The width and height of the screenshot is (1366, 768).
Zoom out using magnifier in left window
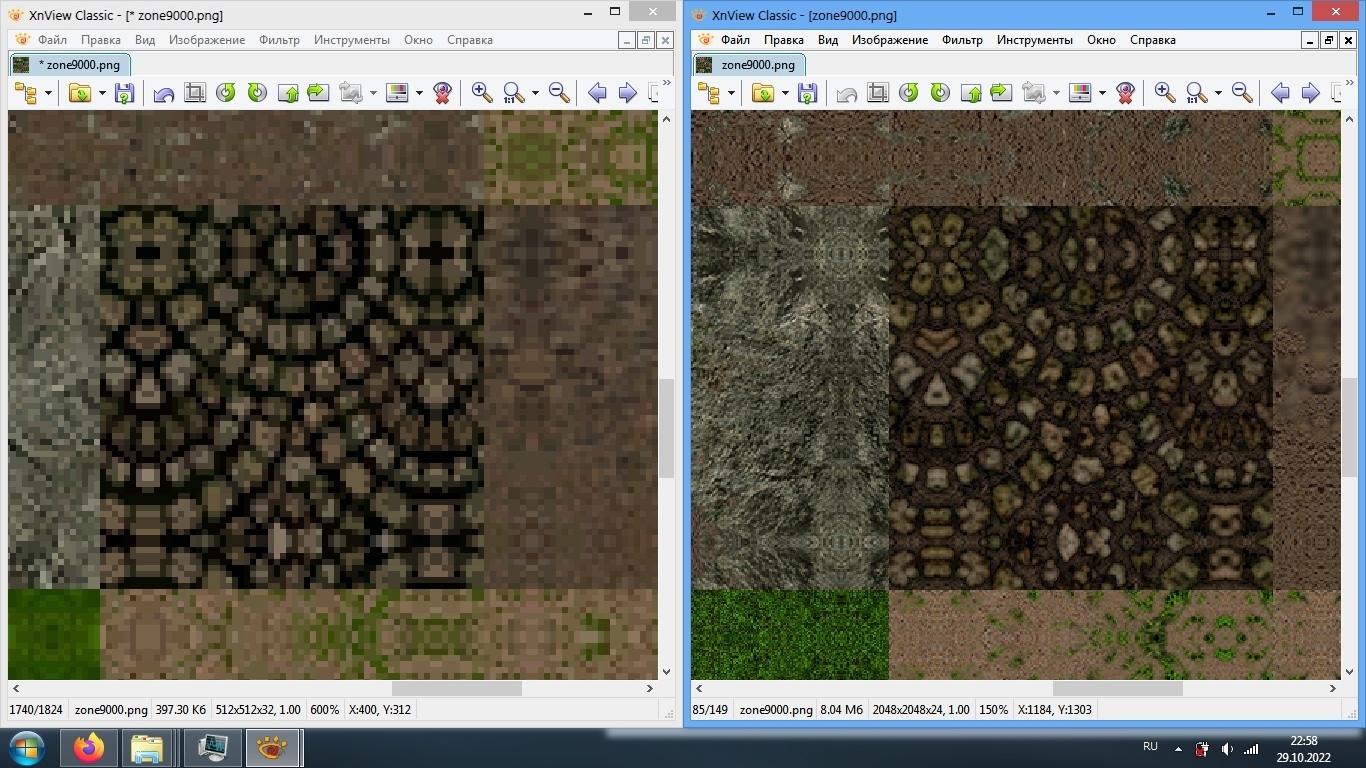[x=559, y=93]
